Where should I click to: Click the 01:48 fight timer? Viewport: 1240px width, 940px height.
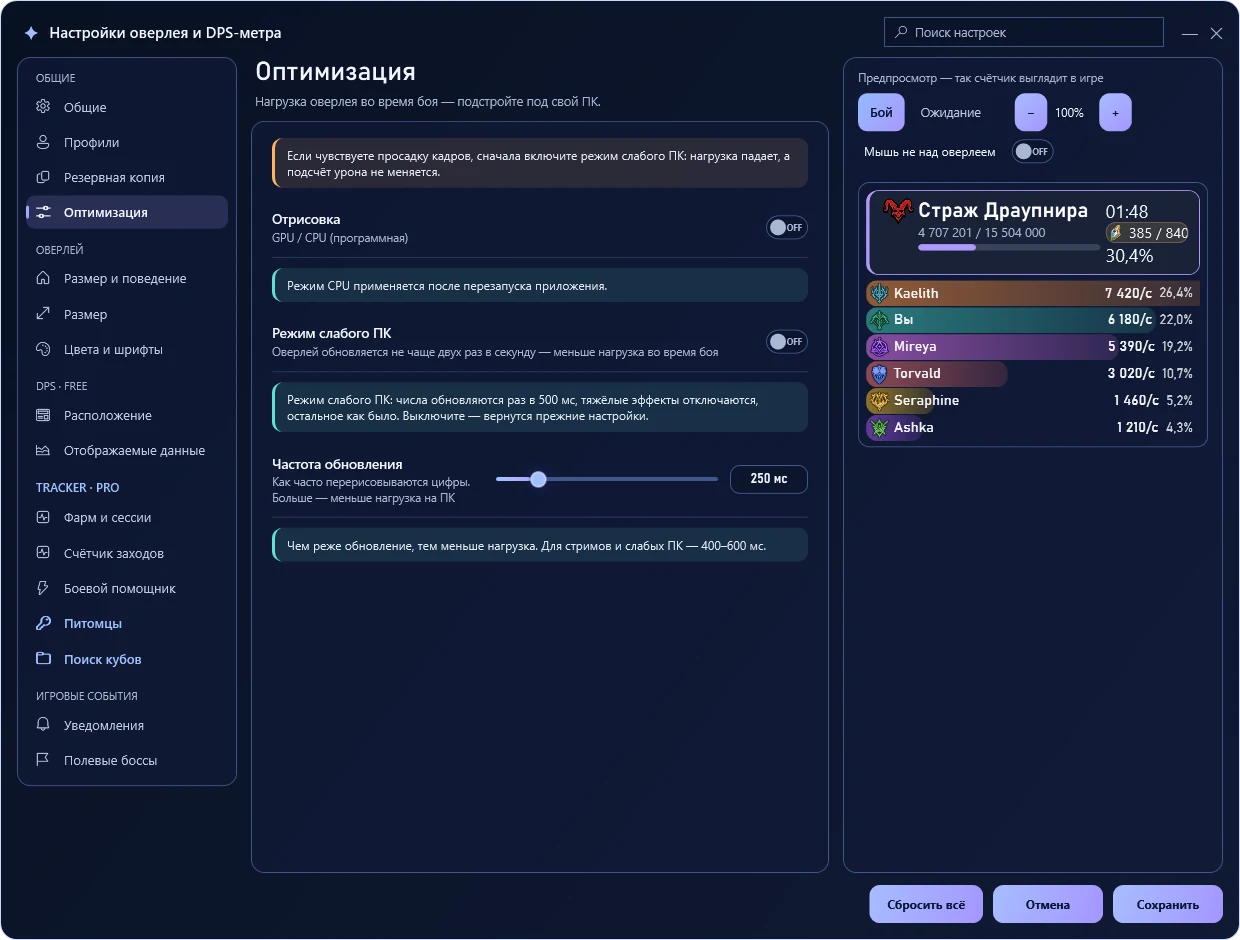coord(1127,211)
